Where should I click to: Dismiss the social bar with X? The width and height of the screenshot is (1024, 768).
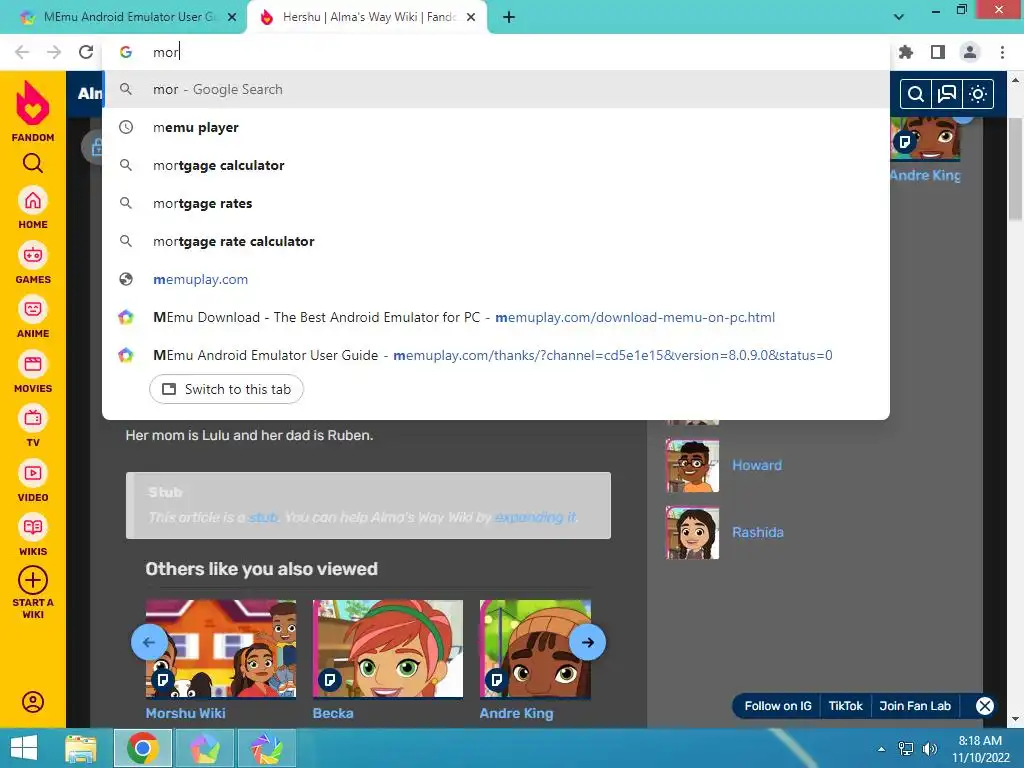tap(985, 706)
